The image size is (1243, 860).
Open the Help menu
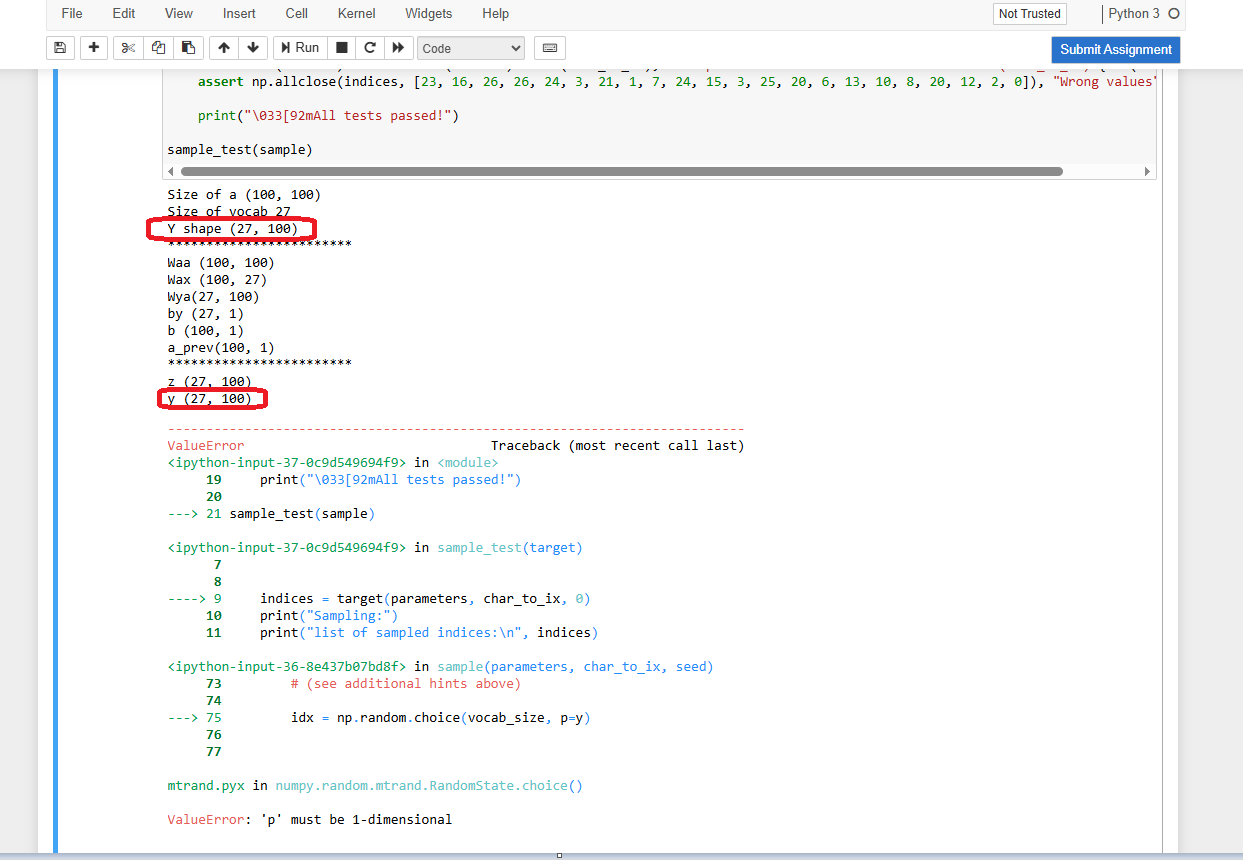point(495,14)
